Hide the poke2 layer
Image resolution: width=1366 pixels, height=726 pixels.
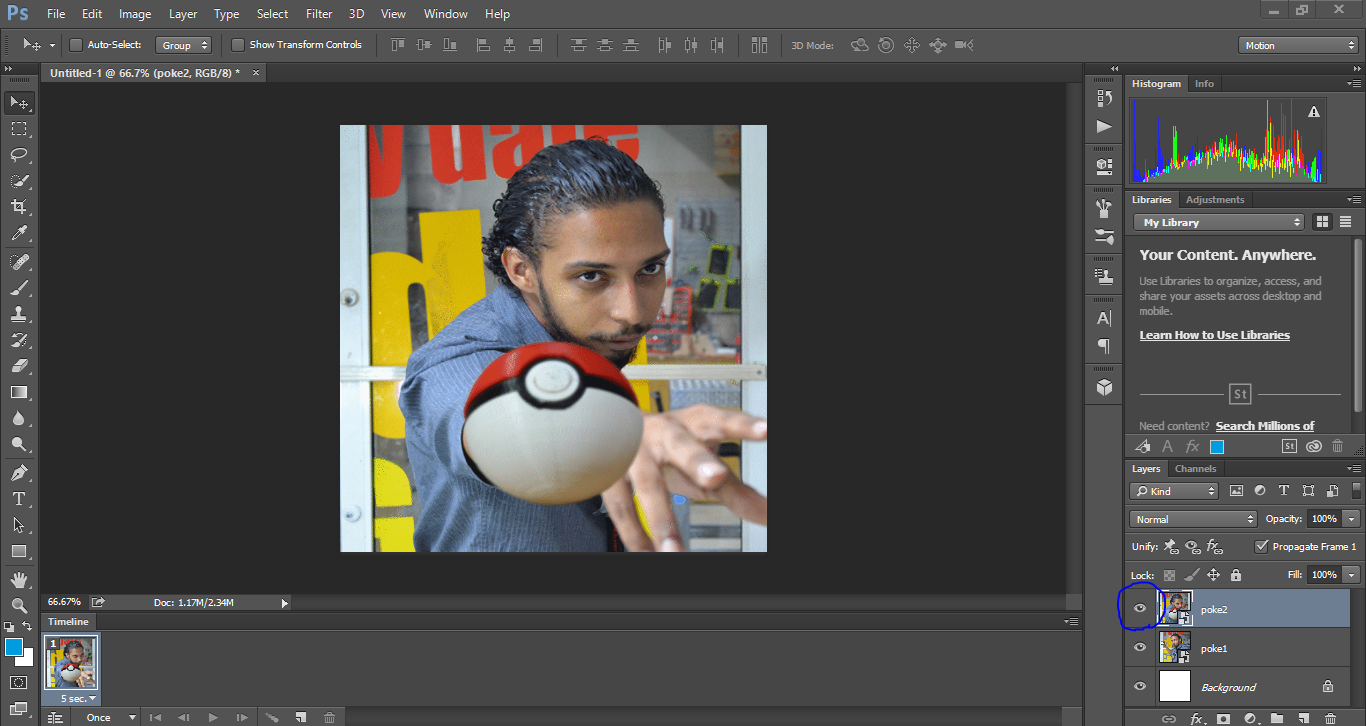pos(1140,608)
